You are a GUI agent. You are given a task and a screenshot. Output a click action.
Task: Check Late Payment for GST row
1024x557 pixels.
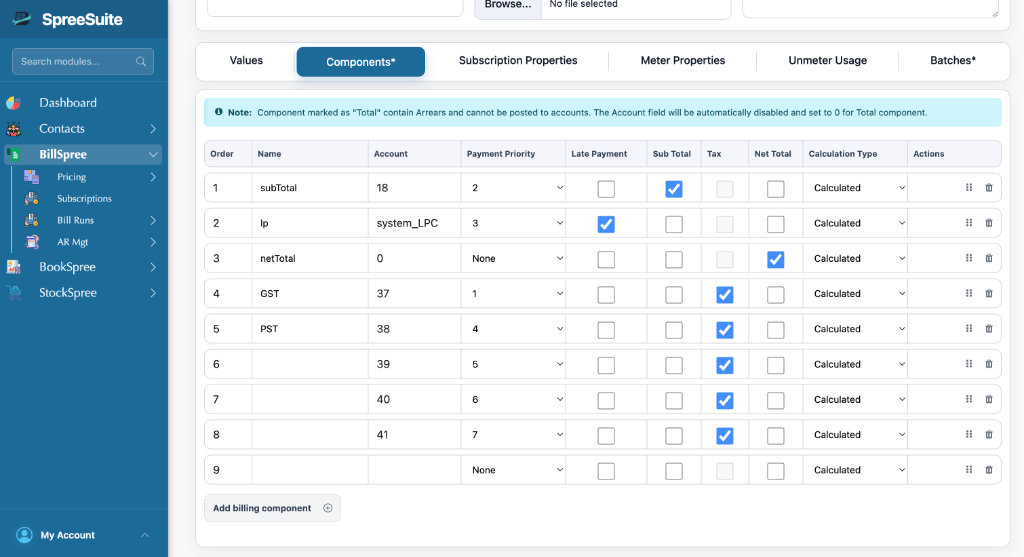605,294
